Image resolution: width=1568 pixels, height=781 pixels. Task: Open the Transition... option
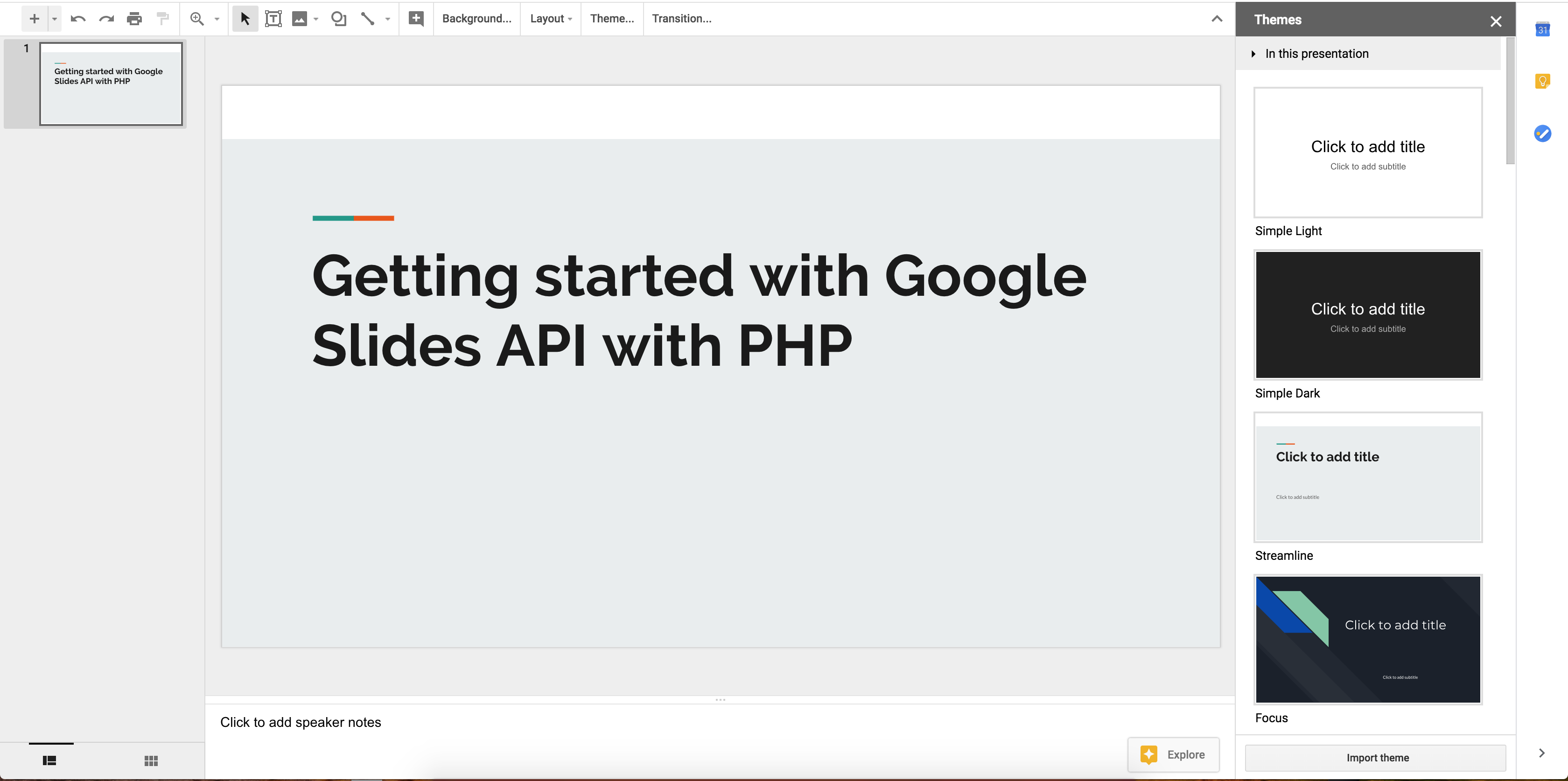pos(681,19)
